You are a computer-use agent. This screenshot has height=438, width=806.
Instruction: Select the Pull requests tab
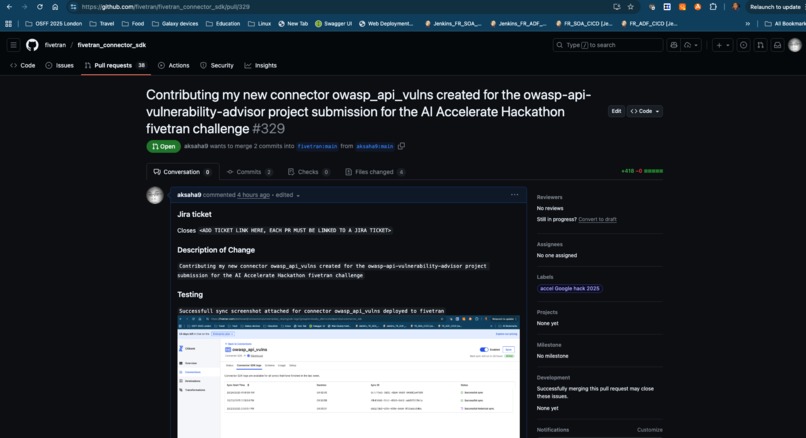click(115, 65)
